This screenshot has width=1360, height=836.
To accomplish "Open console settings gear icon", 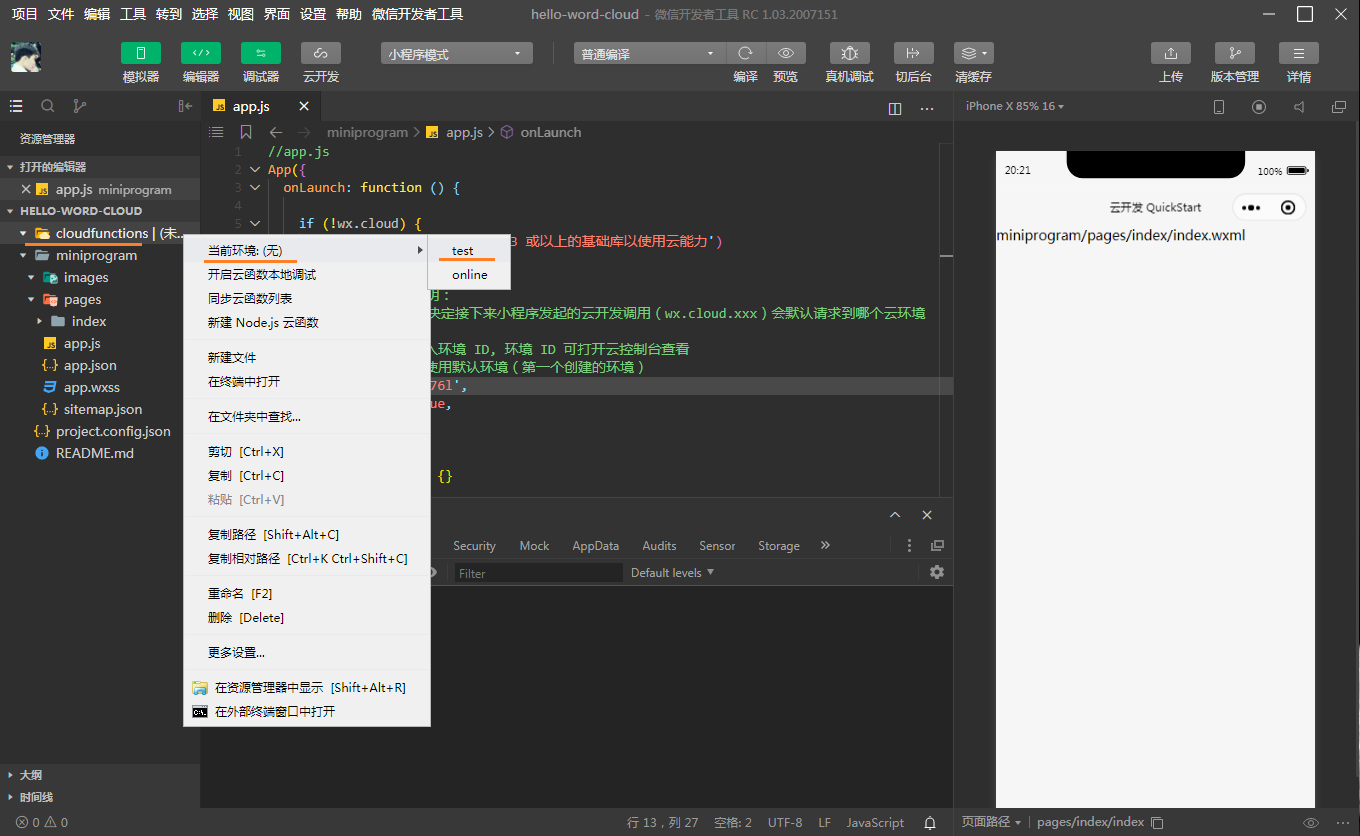I will click(x=937, y=572).
